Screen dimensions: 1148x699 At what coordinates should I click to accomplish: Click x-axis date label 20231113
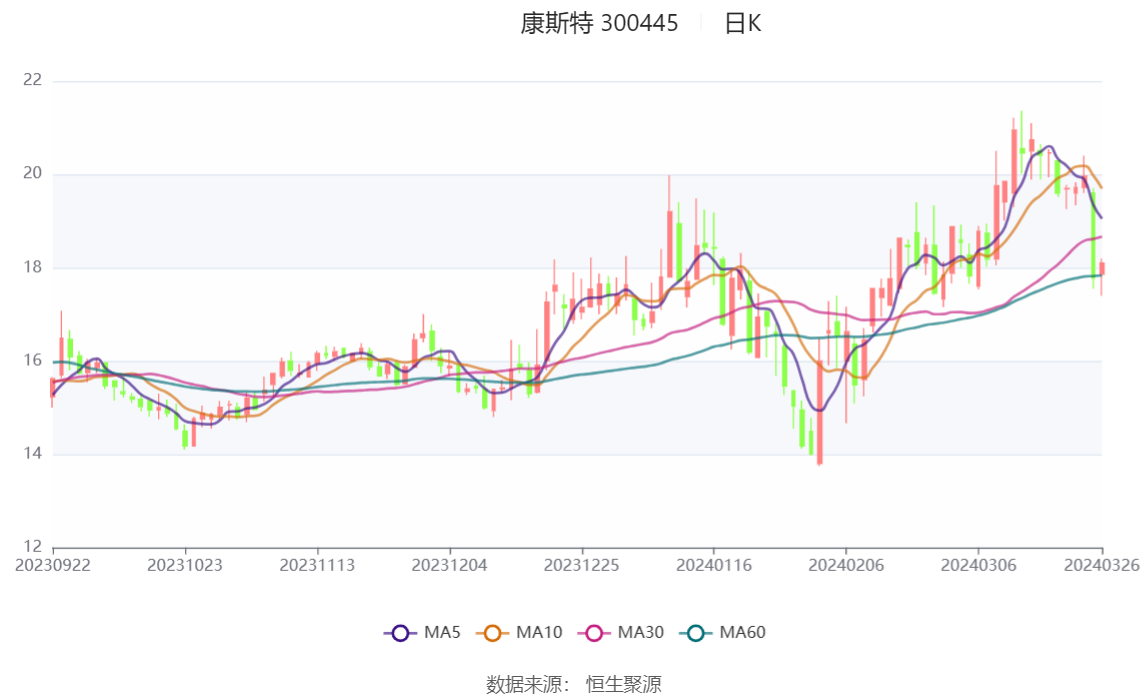click(317, 565)
